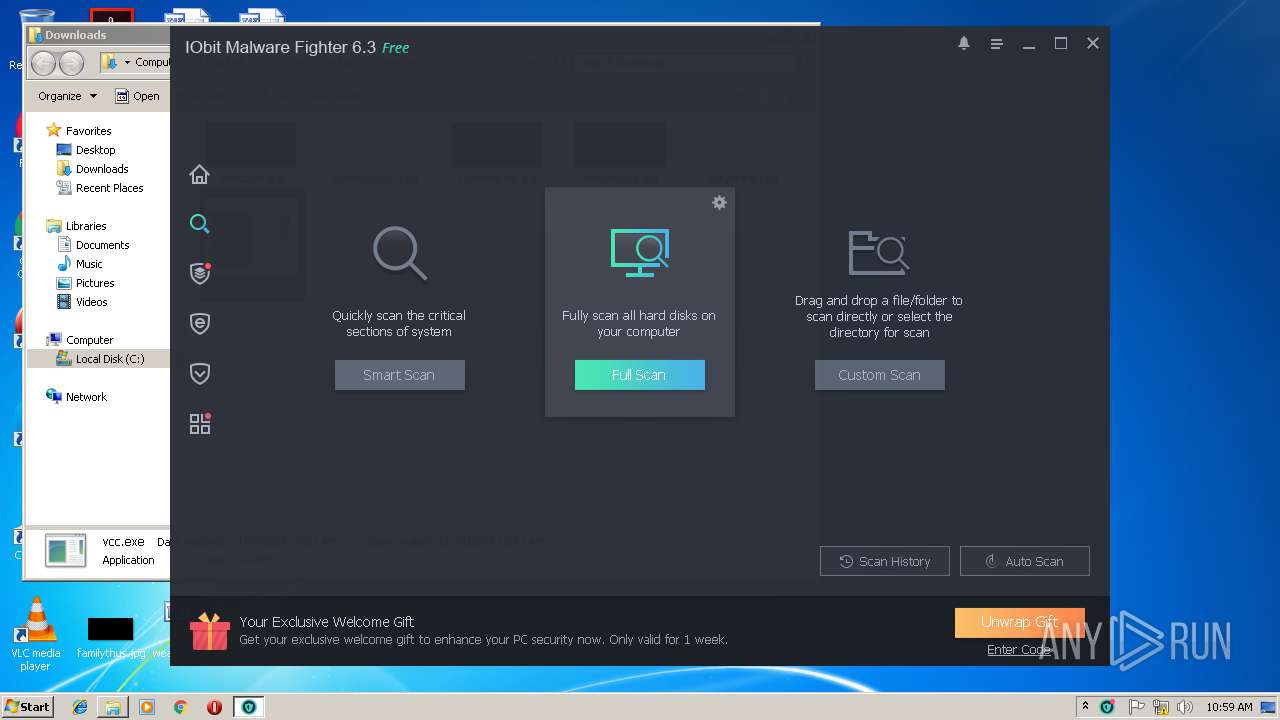Click Back arrow in Downloads explorer window

click(43, 63)
